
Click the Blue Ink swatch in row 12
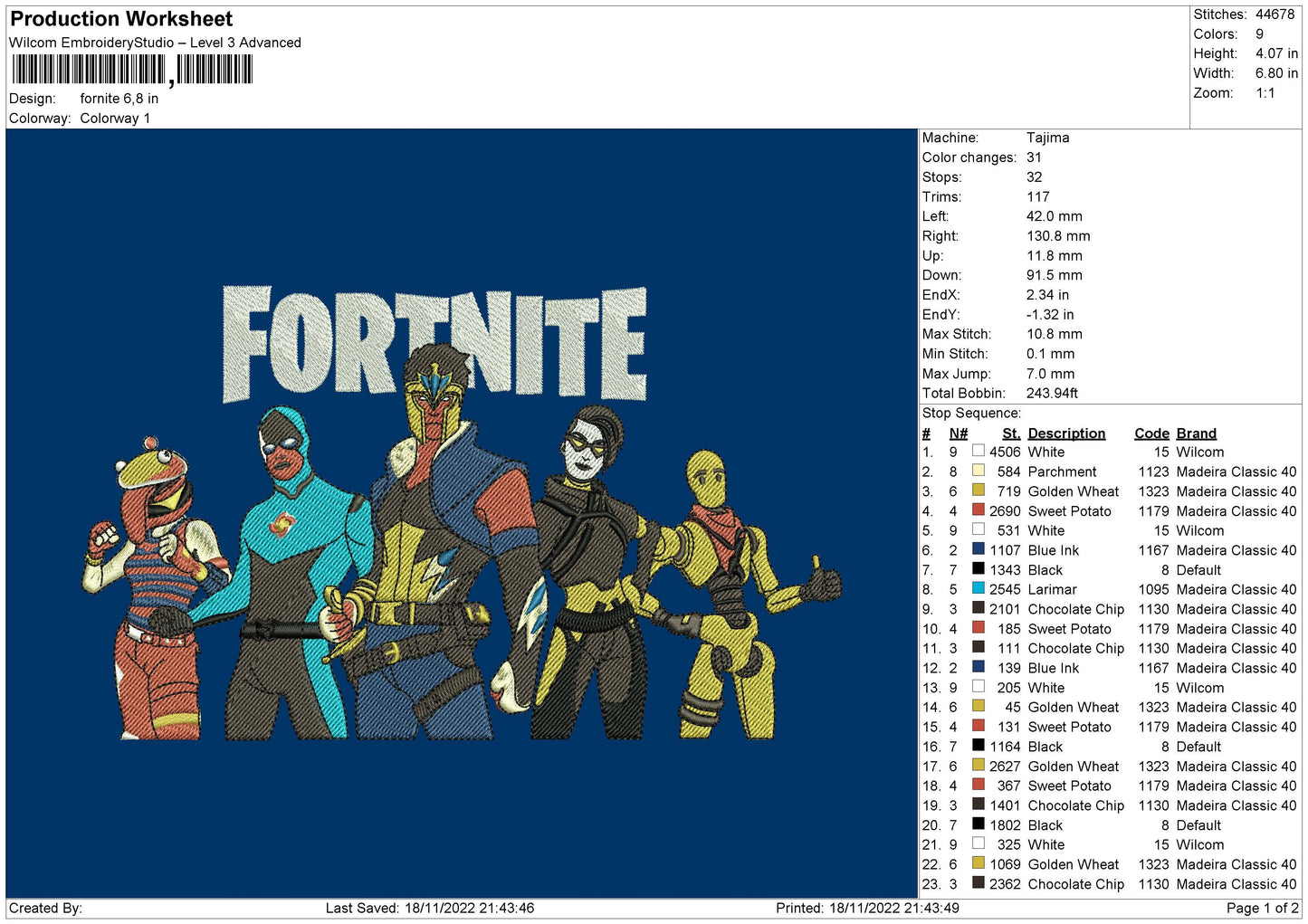[x=979, y=667]
